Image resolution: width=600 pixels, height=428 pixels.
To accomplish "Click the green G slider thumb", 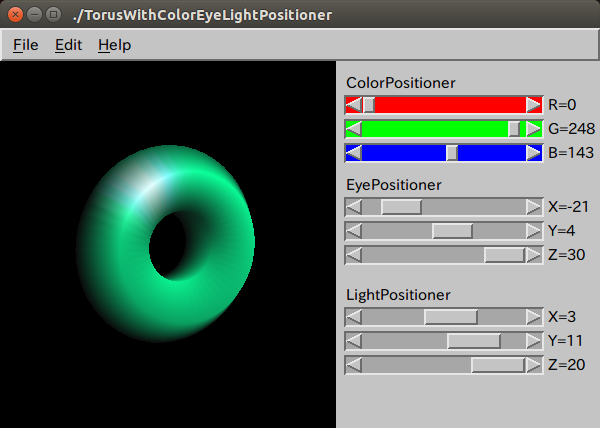I will point(514,129).
